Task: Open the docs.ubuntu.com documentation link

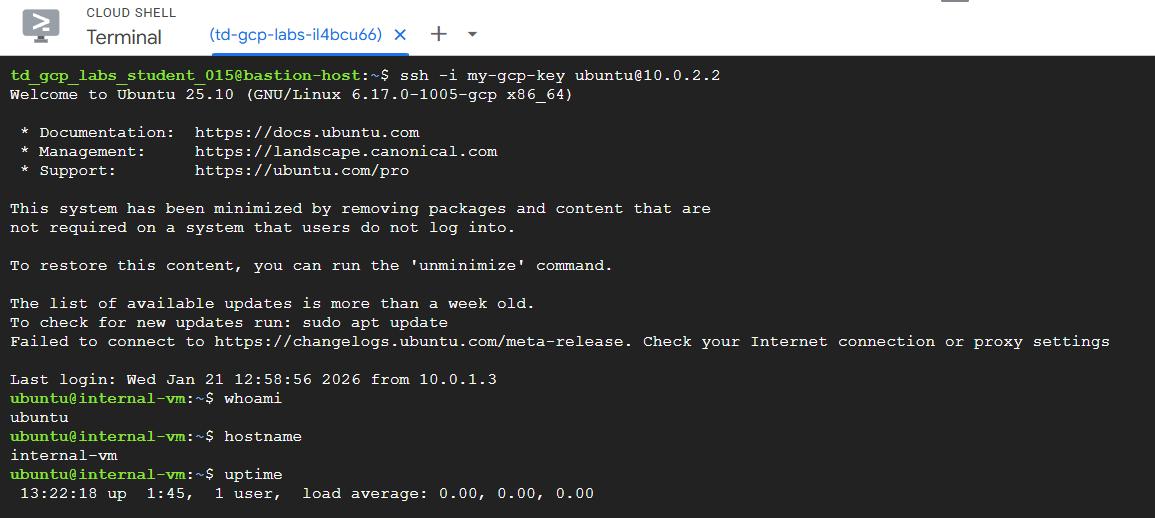Action: click(307, 132)
